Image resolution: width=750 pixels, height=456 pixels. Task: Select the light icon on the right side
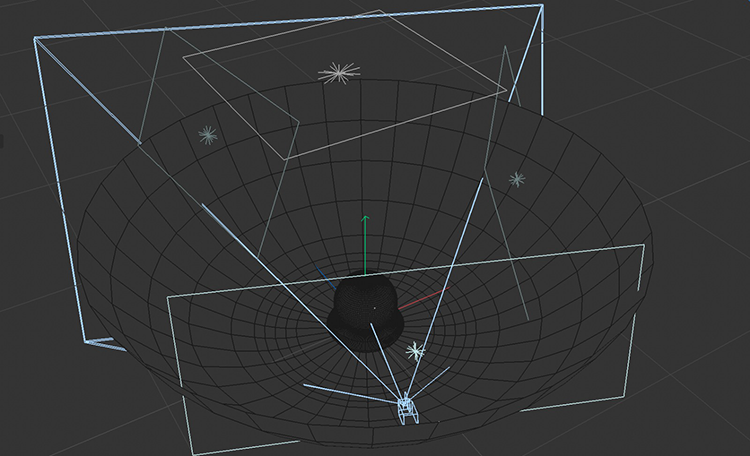[x=516, y=179]
